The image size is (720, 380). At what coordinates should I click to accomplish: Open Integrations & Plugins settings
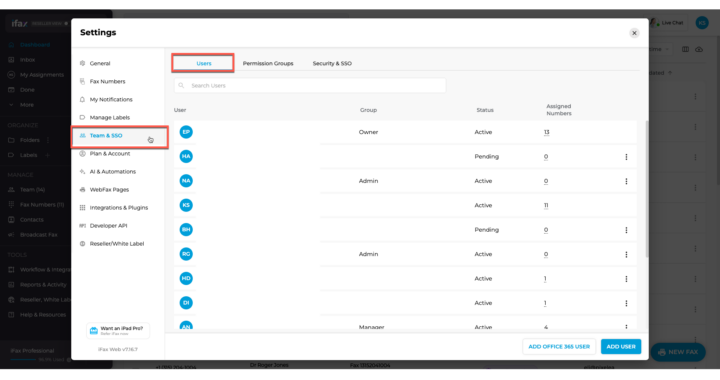pyautogui.click(x=118, y=207)
